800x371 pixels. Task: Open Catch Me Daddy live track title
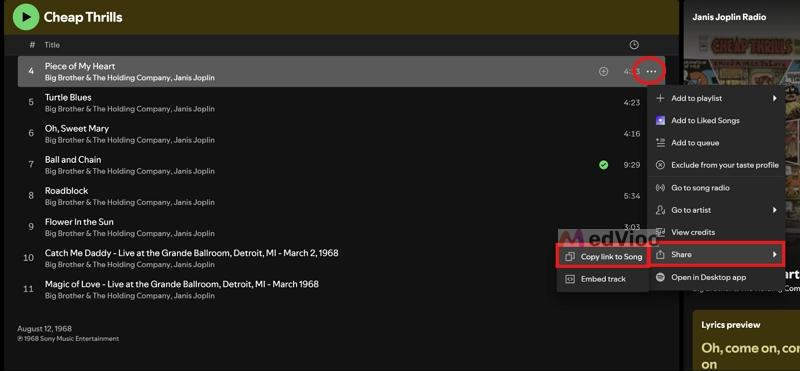(191, 253)
